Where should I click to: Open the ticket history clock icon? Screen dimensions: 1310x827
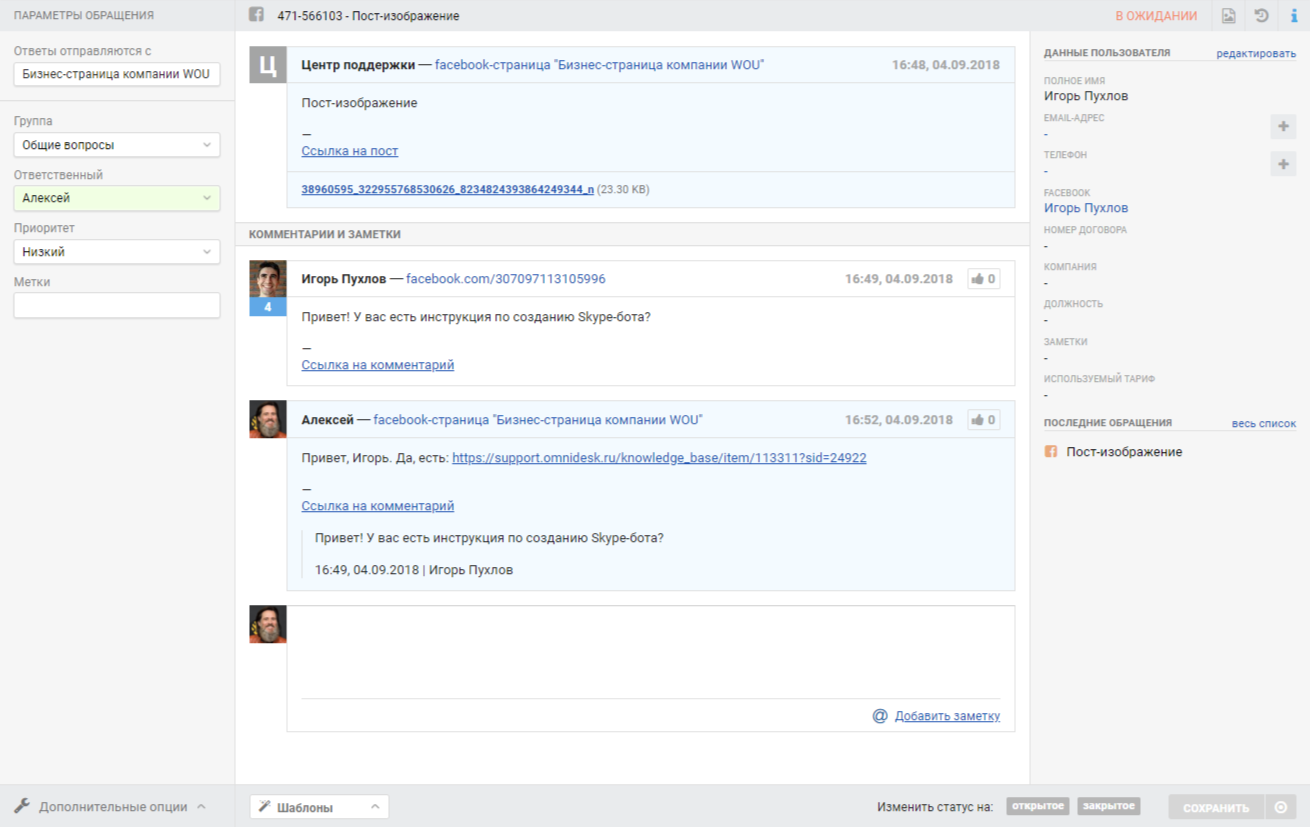(1261, 16)
